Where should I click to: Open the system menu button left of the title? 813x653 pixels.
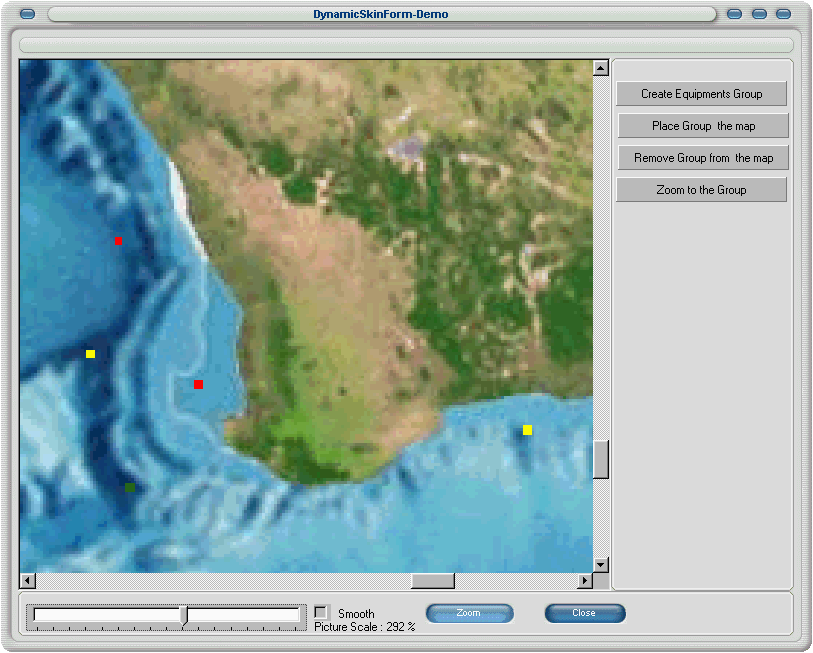click(27, 14)
